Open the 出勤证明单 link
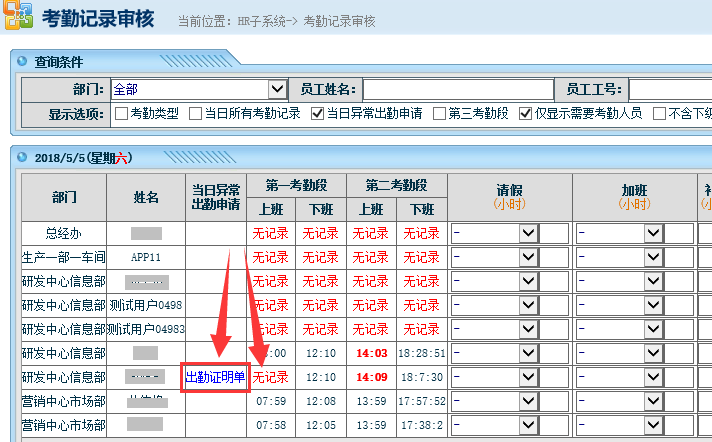712x442 pixels. point(215,377)
